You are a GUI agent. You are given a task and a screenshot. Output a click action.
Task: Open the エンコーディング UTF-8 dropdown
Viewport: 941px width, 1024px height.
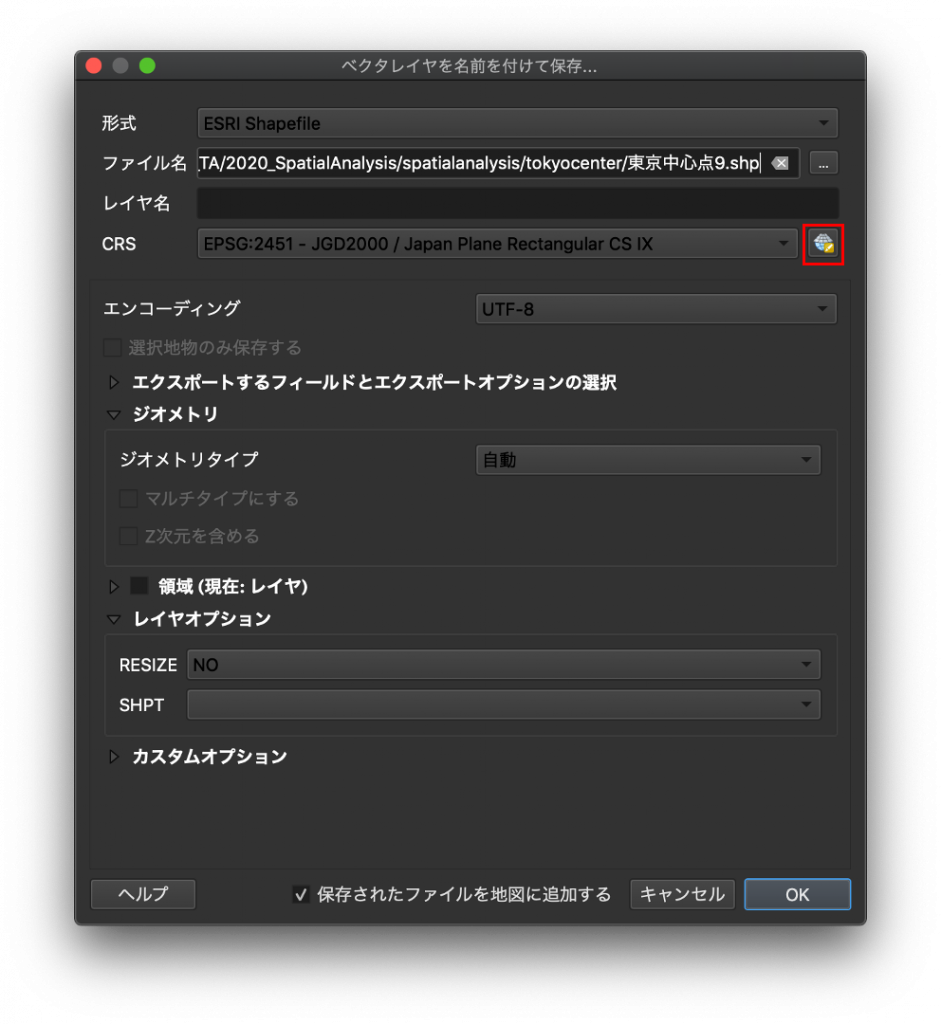point(656,309)
